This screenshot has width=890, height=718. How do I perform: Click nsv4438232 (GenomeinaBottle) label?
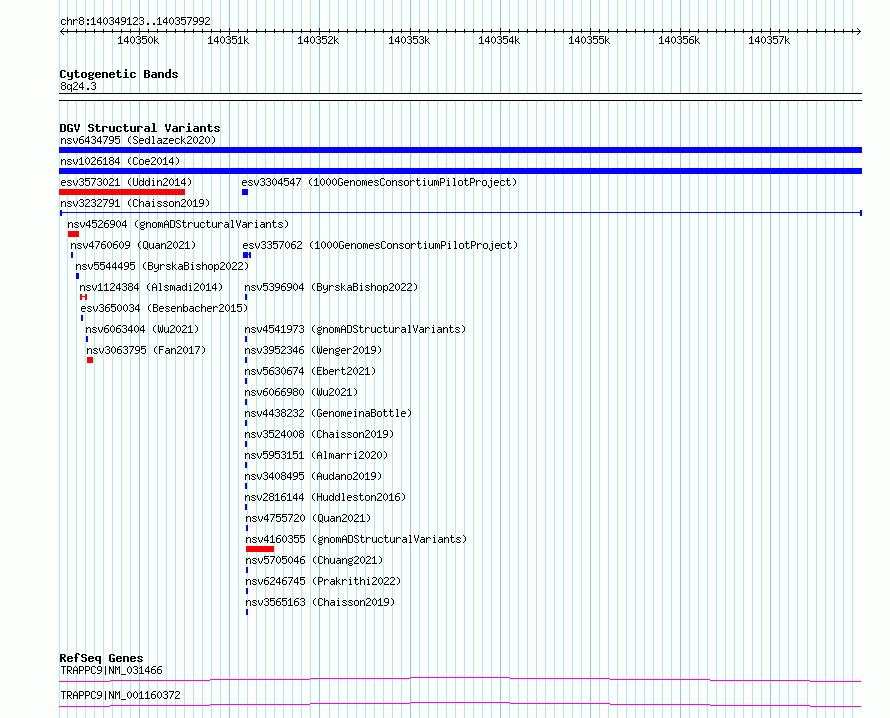click(x=328, y=413)
